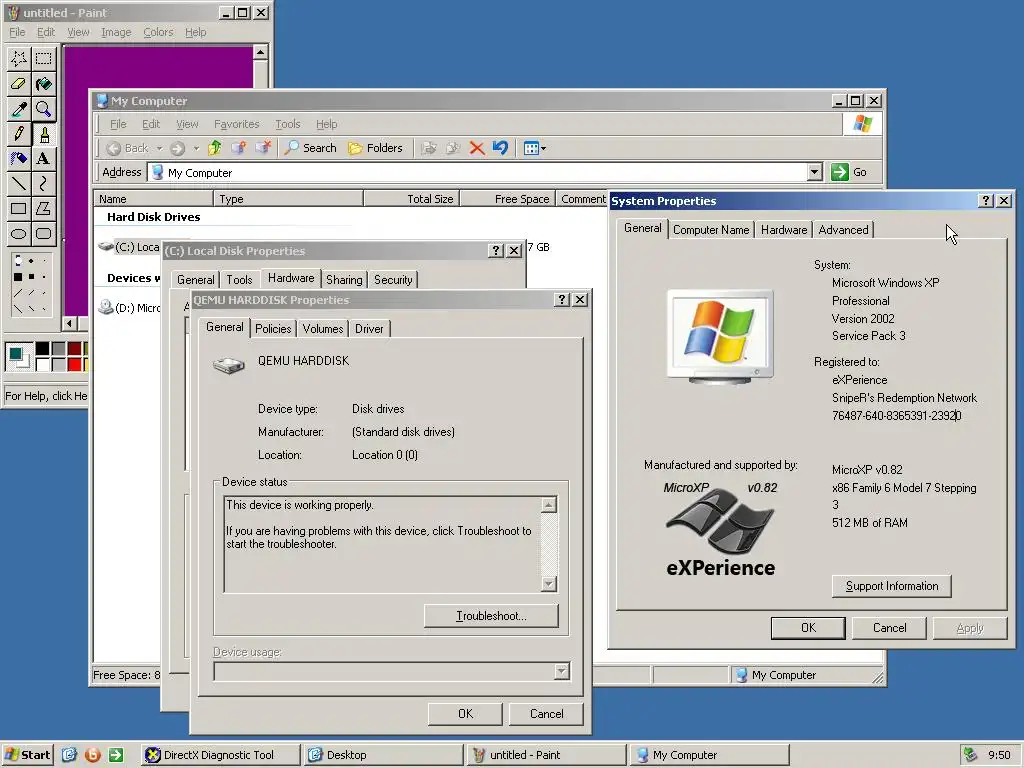1024x768 pixels.
Task: Open Tools menu in My Computer
Action: point(287,124)
